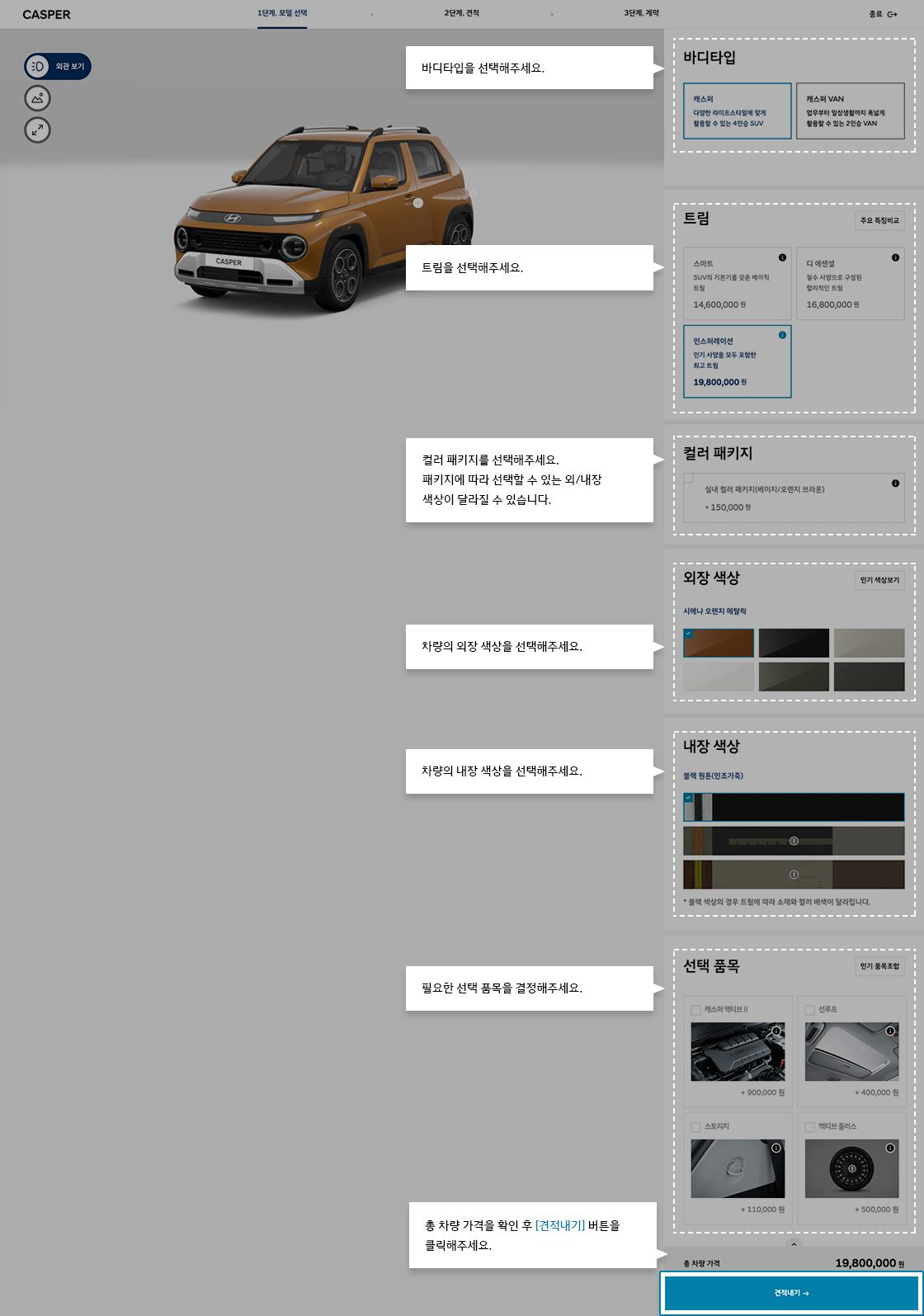Select the olive-khaki exterior color swatch in the lower row
924x1316 pixels.
pyautogui.click(x=794, y=677)
